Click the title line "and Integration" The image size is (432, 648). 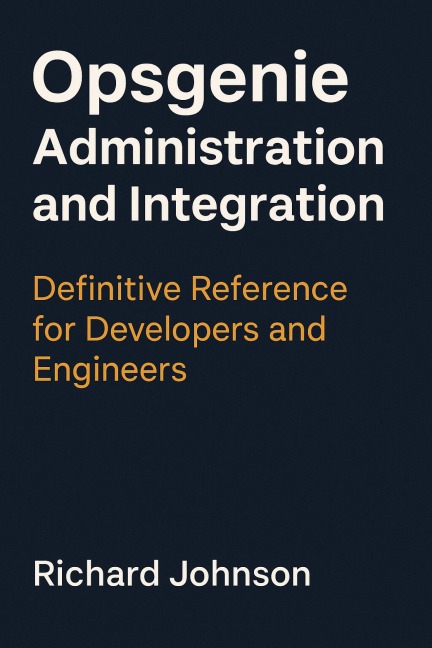(x=208, y=207)
